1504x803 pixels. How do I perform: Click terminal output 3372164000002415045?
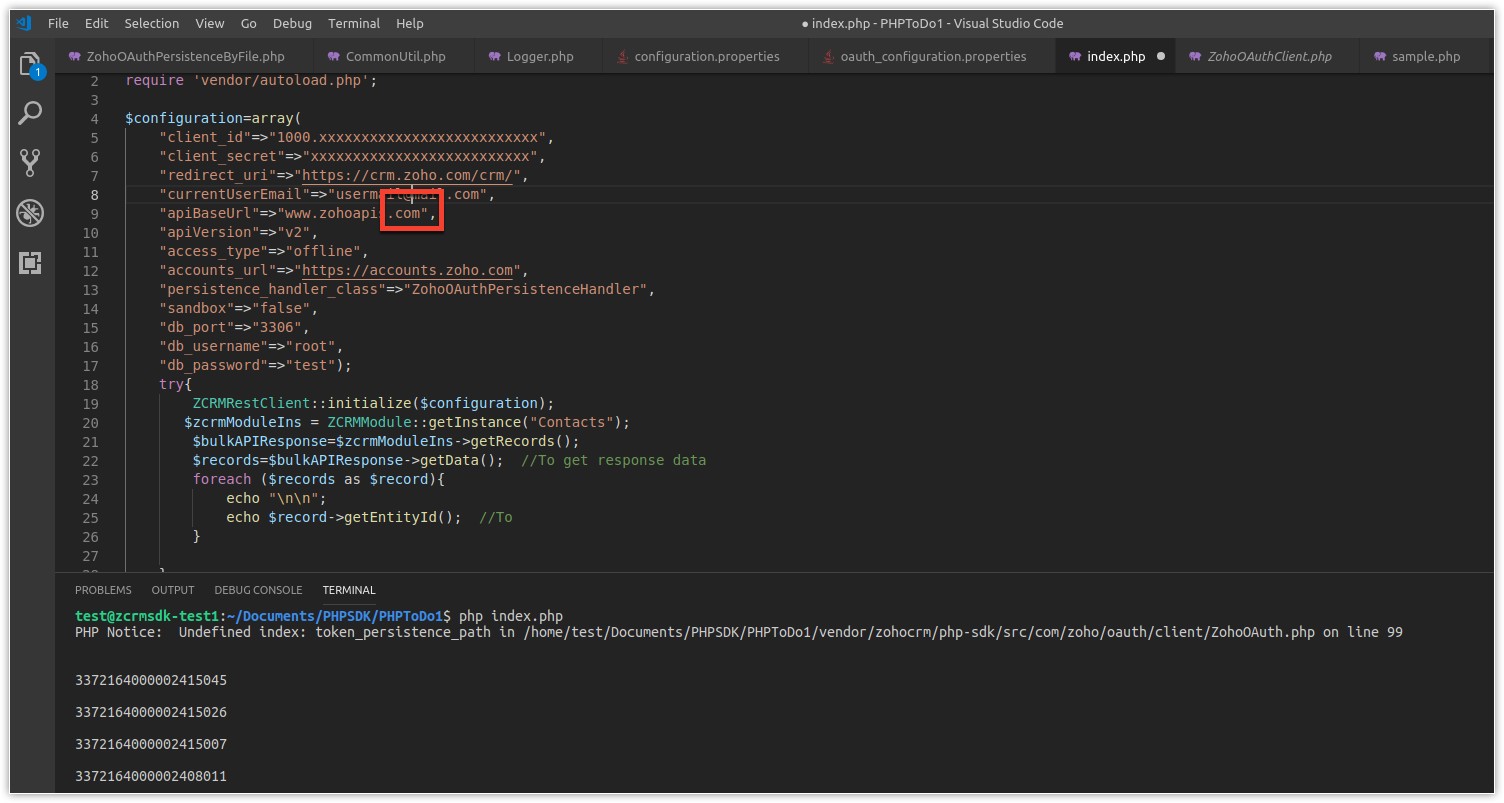(151, 680)
